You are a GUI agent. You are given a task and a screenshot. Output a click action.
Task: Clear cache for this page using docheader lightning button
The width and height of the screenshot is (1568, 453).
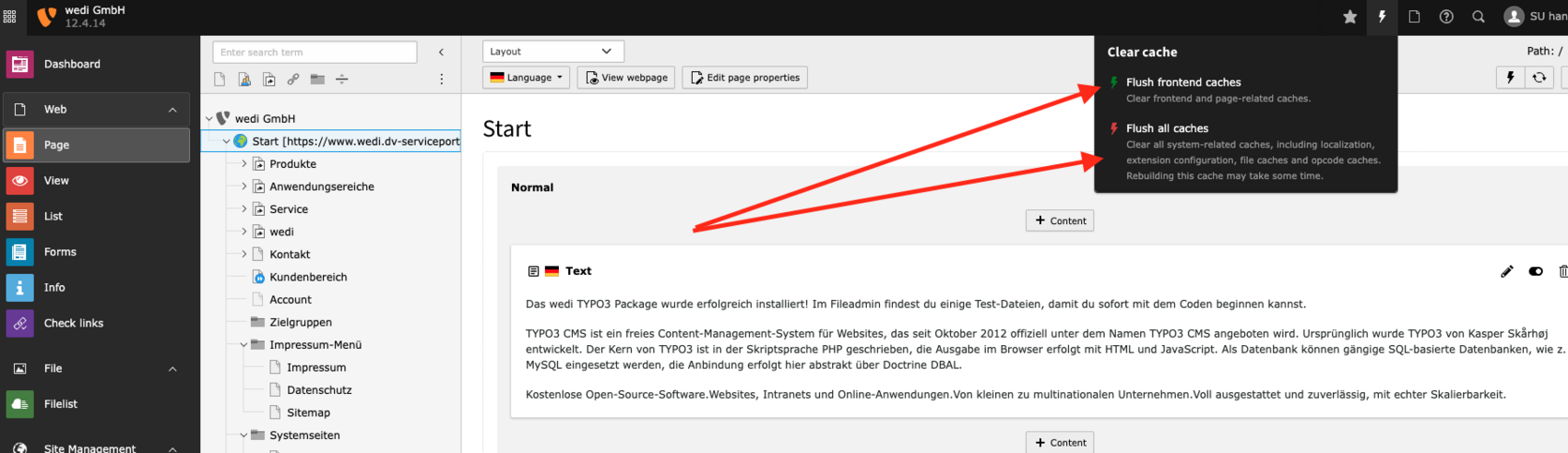tap(1510, 77)
